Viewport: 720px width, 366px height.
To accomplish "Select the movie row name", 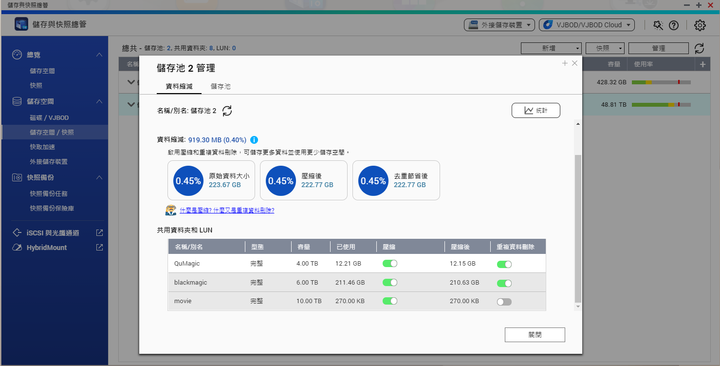I will [x=182, y=301].
